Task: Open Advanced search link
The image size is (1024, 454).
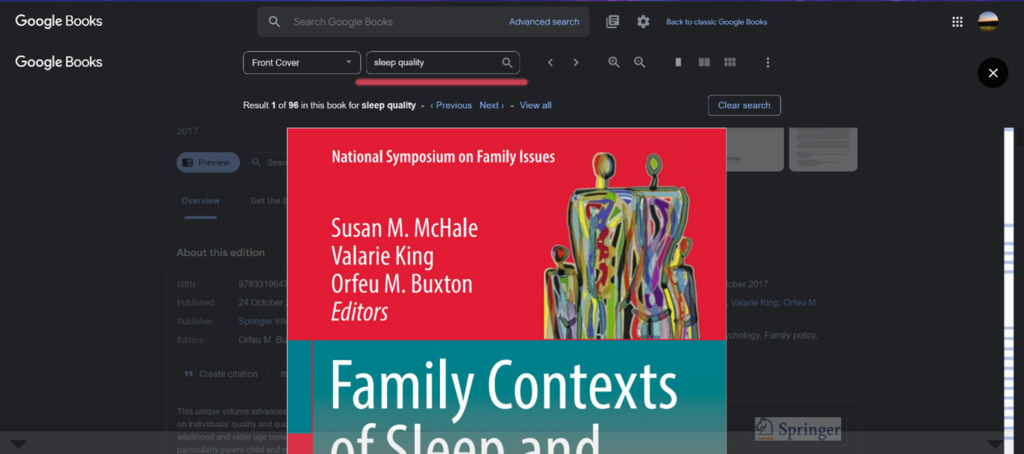Action: [544, 22]
